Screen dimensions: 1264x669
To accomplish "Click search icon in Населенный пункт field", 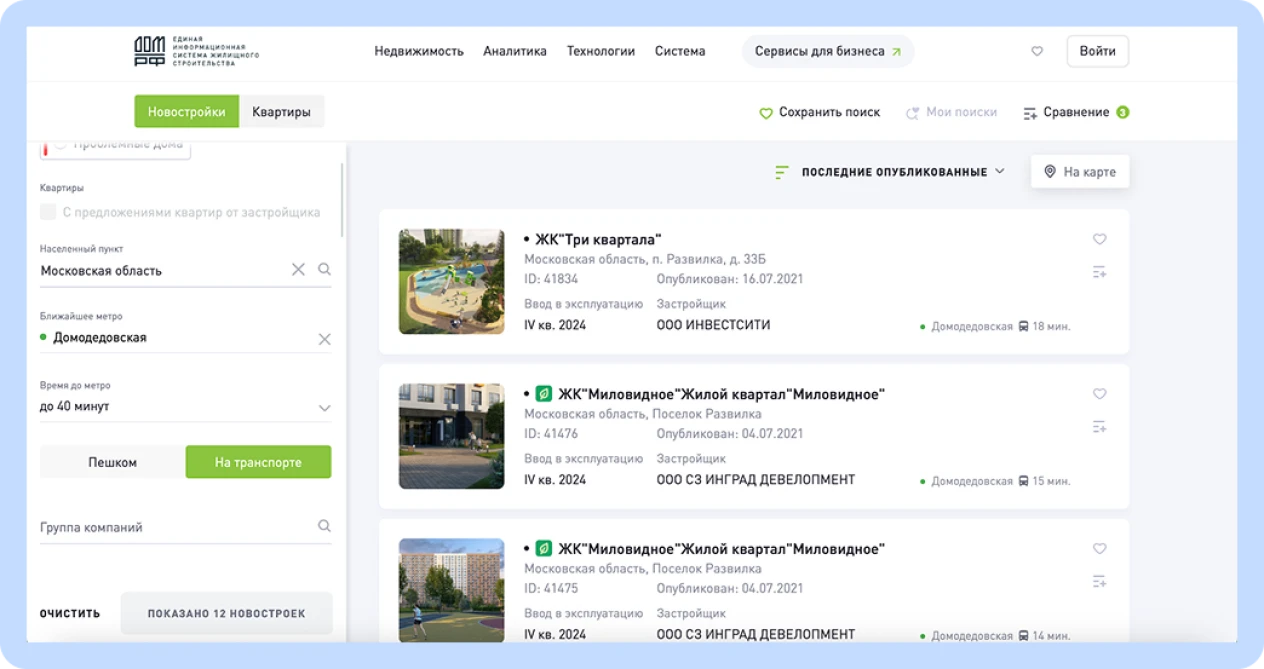I will click(x=324, y=270).
